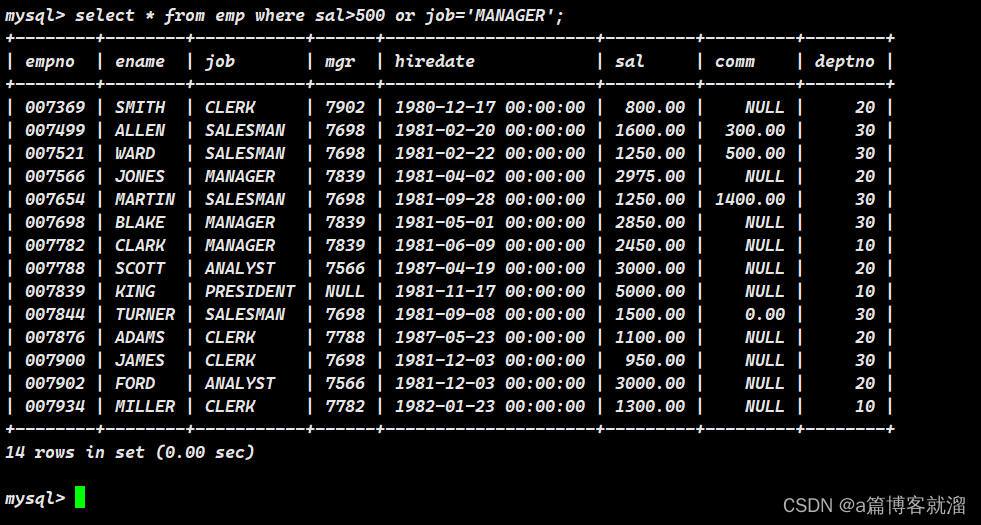Click the salary value '950.00'

point(655,360)
